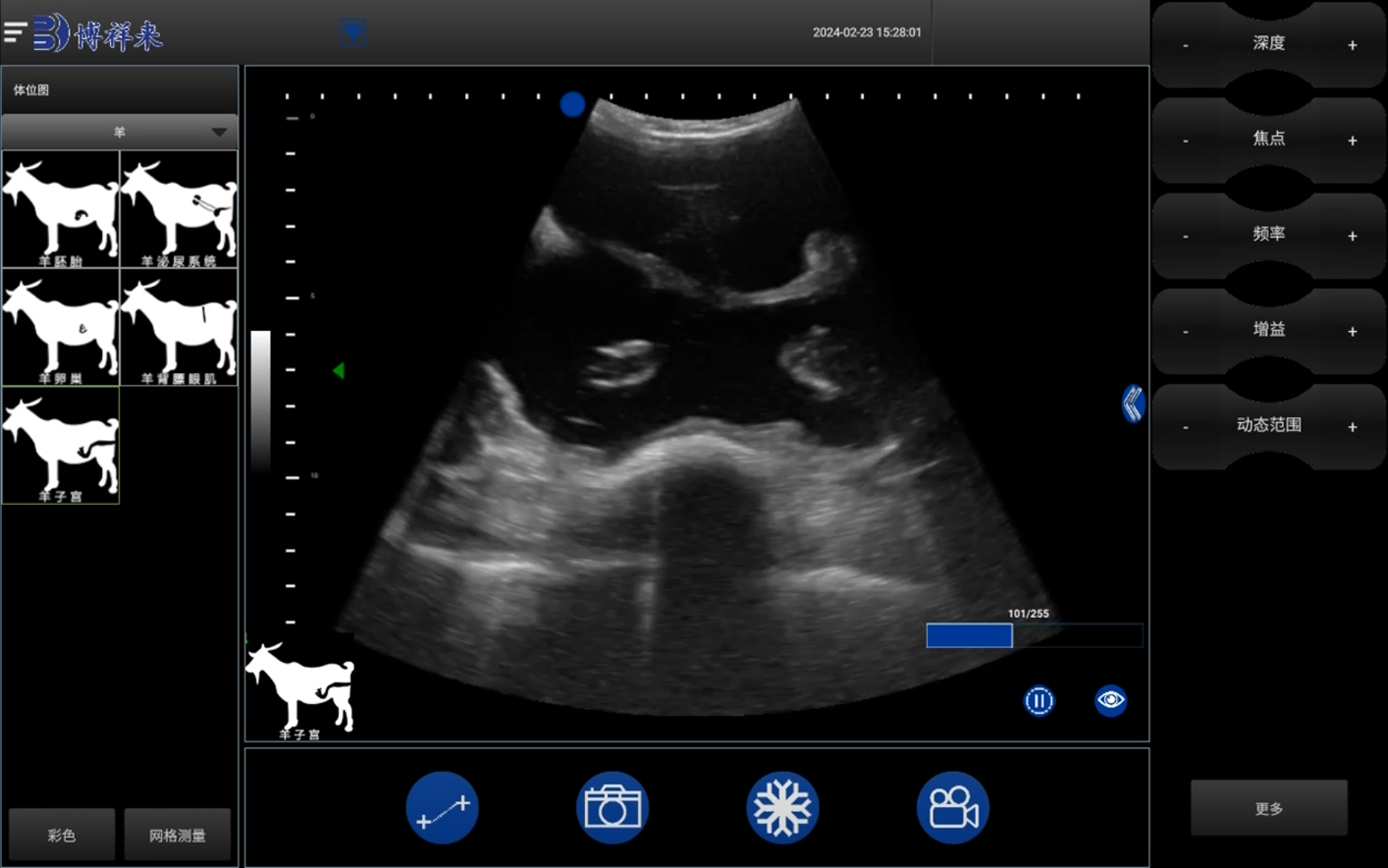The height and width of the screenshot is (868, 1388).
Task: Select the 羊胚胎 body position thumbnail
Action: pos(61,209)
